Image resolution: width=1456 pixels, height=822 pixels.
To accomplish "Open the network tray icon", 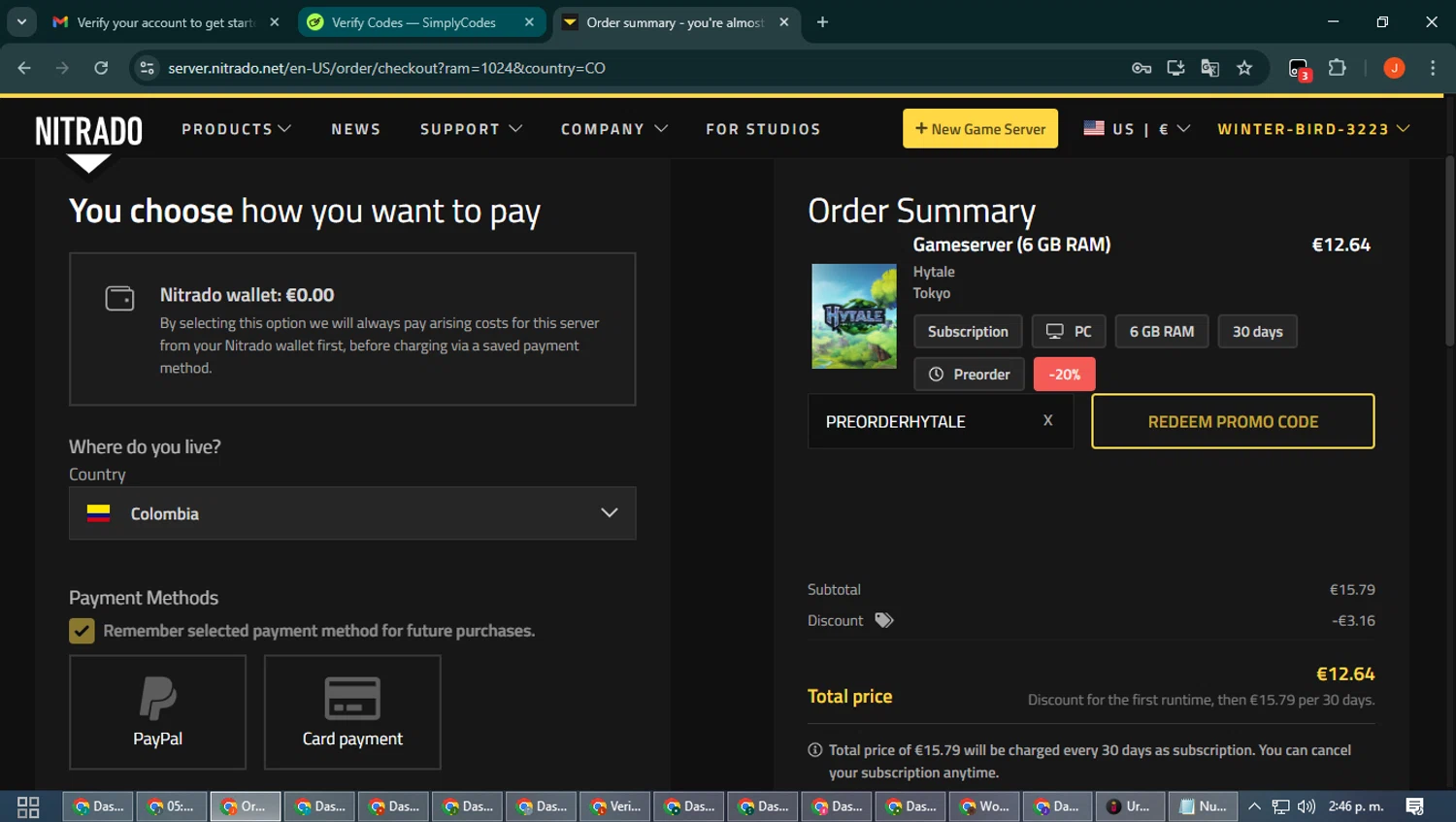I will click(x=1281, y=806).
